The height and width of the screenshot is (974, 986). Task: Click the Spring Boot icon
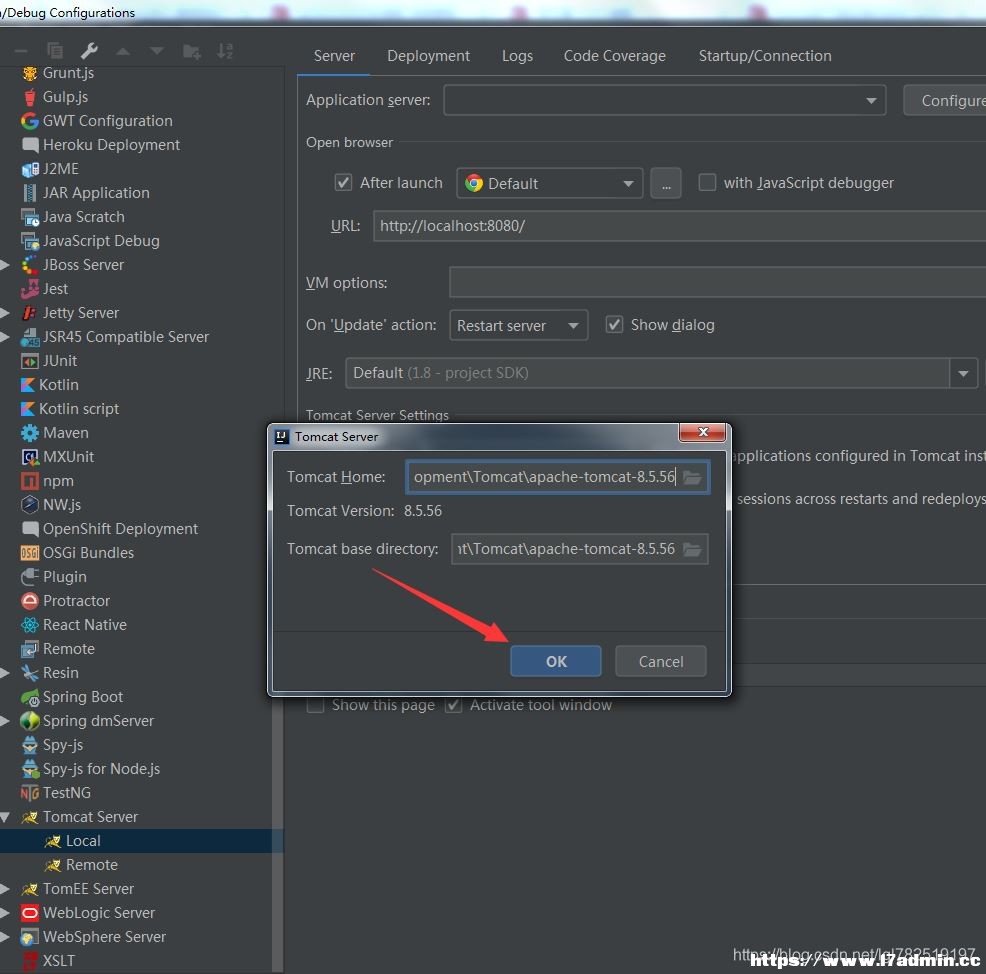click(x=30, y=697)
